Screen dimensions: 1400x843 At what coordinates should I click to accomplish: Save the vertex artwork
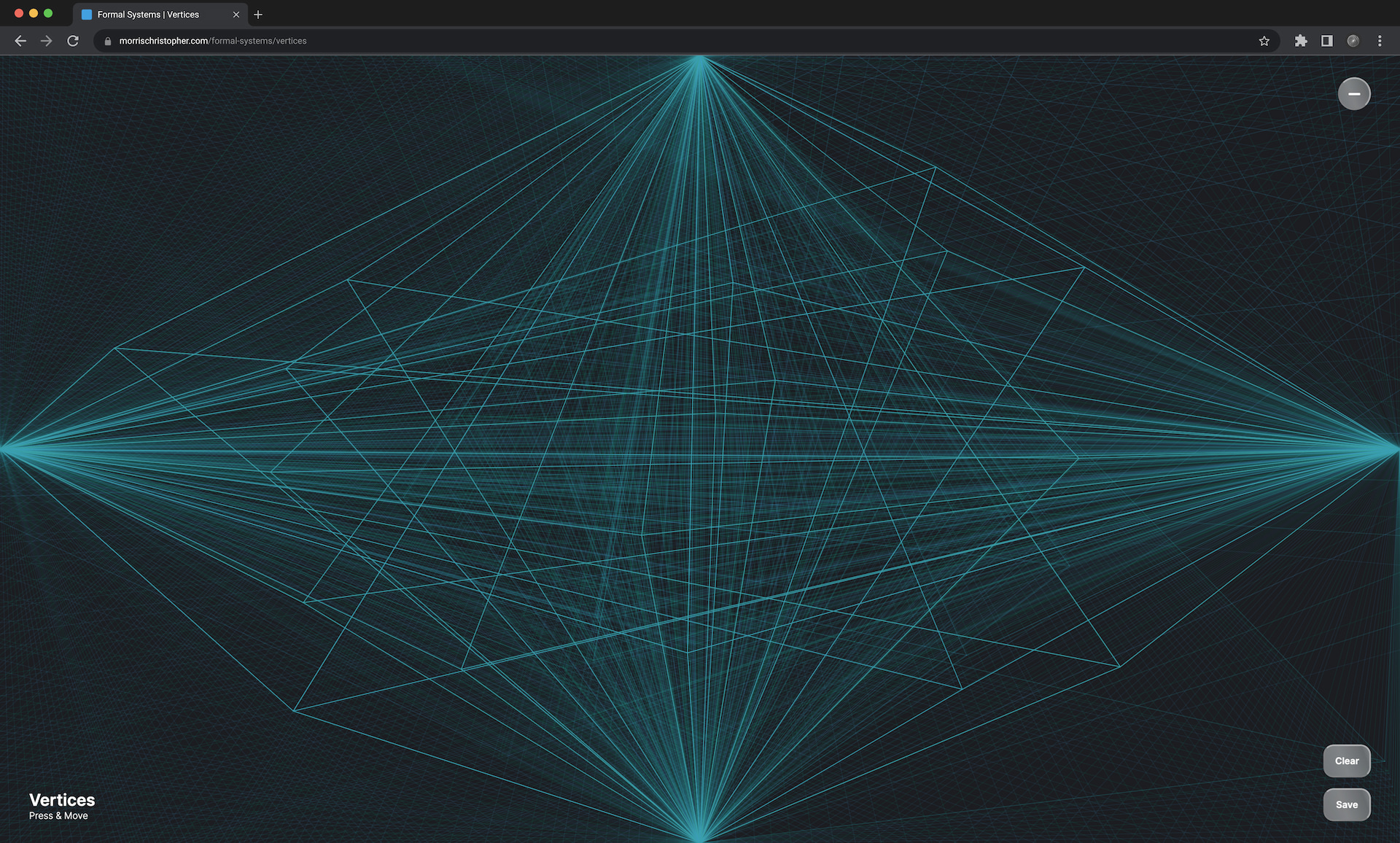coord(1347,804)
